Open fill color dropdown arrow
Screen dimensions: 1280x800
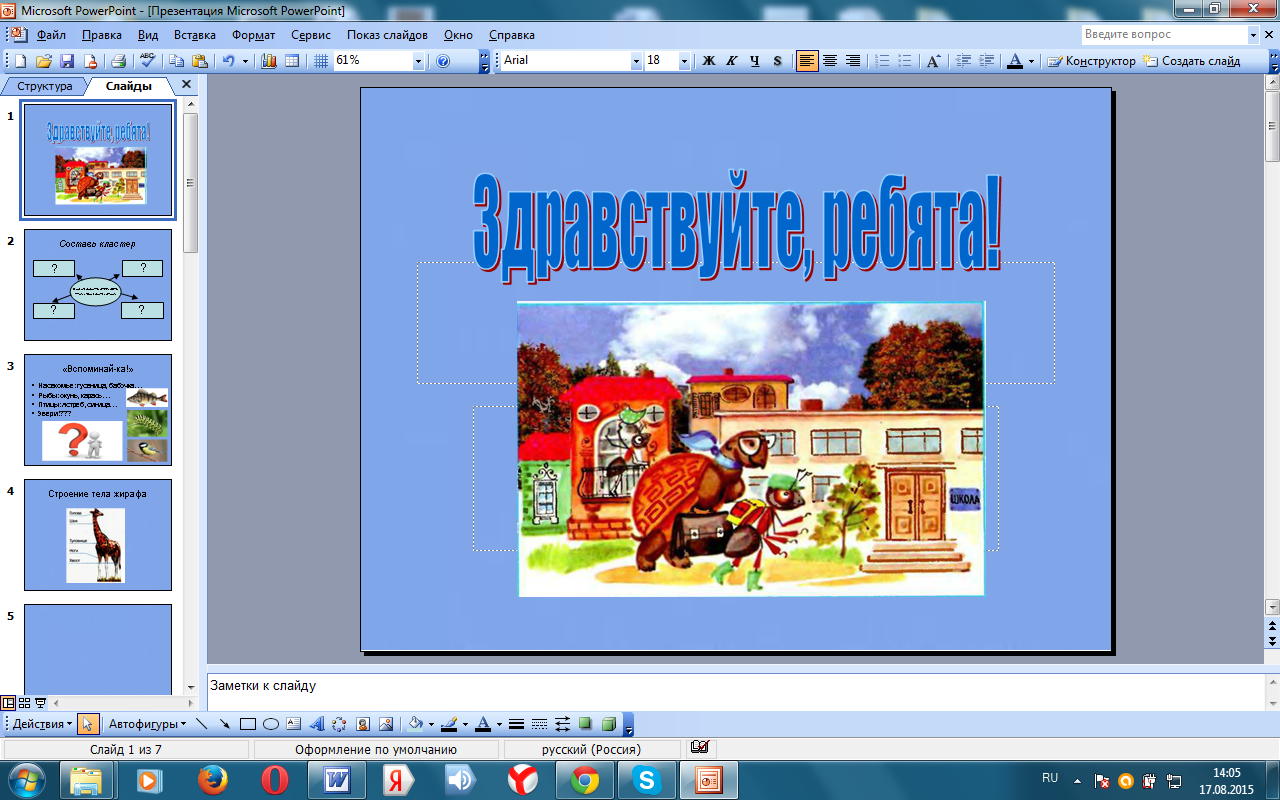tap(431, 724)
